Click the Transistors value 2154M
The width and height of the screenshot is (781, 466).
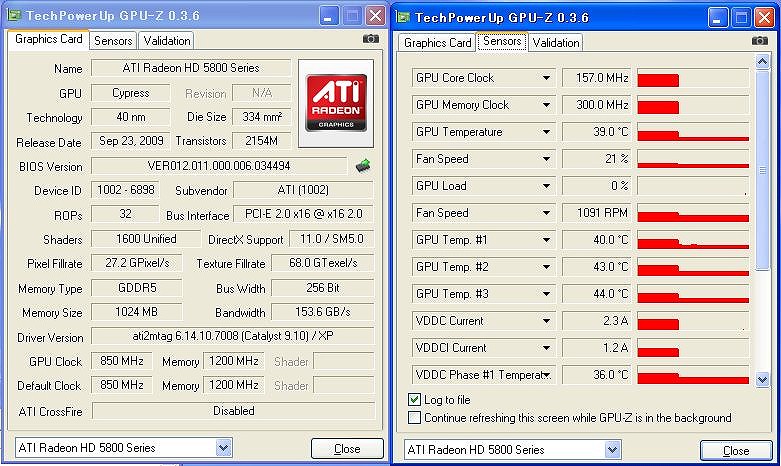tap(261, 141)
